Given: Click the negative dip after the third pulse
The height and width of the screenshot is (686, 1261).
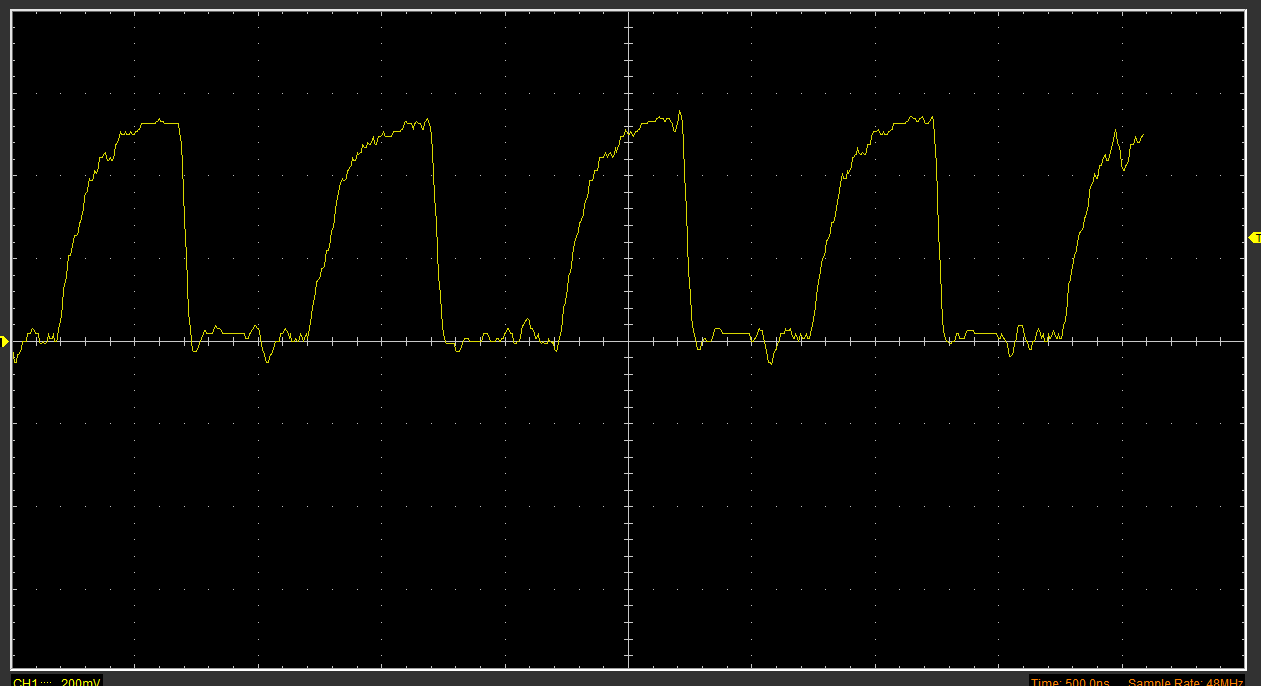Looking at the screenshot, I should 769,362.
